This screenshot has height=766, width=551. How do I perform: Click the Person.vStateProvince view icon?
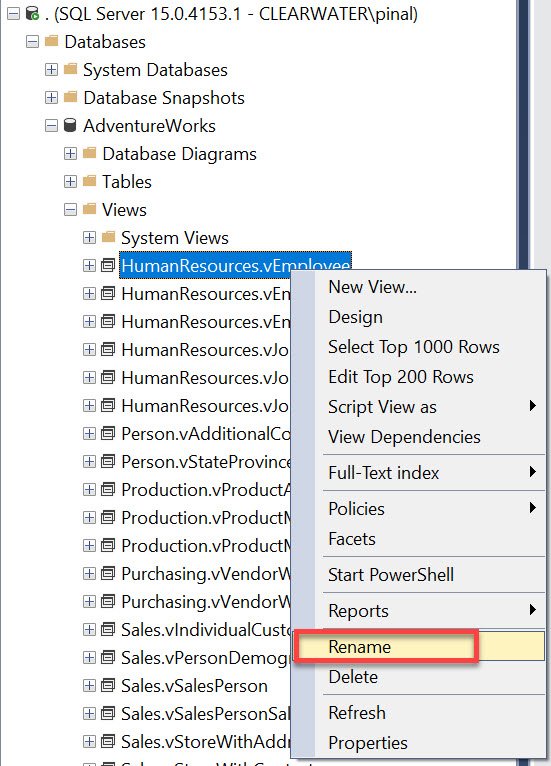[x=108, y=461]
